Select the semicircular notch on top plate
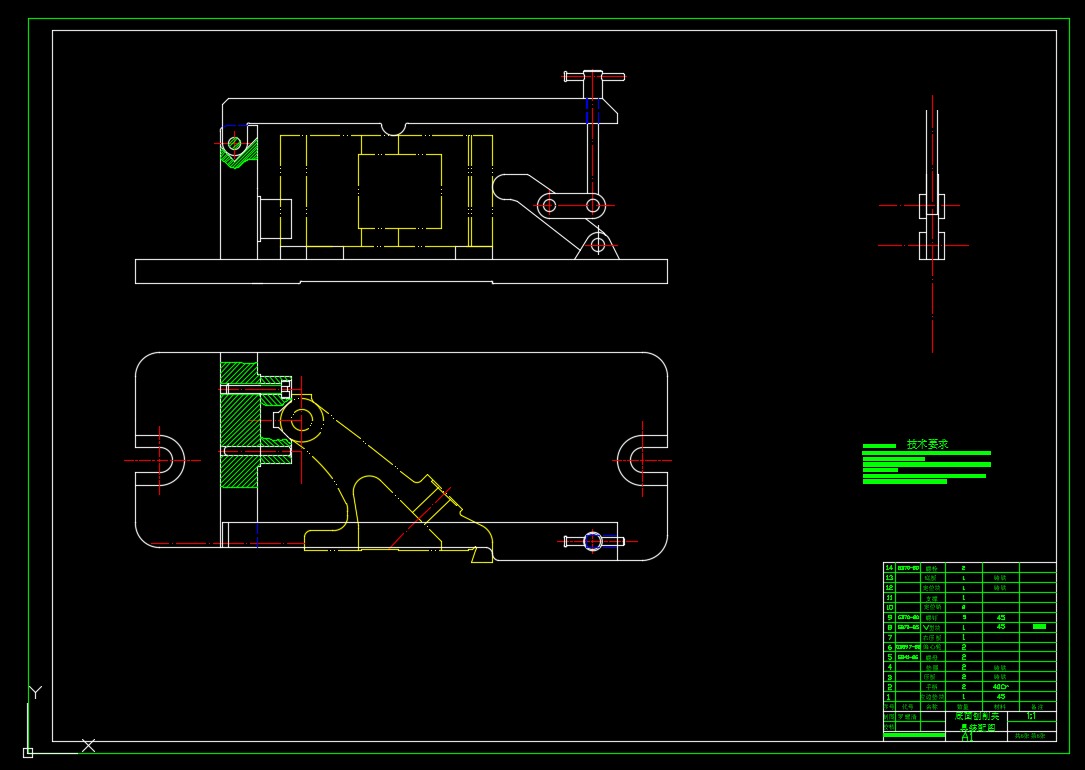This screenshot has width=1085, height=770. pos(393,128)
